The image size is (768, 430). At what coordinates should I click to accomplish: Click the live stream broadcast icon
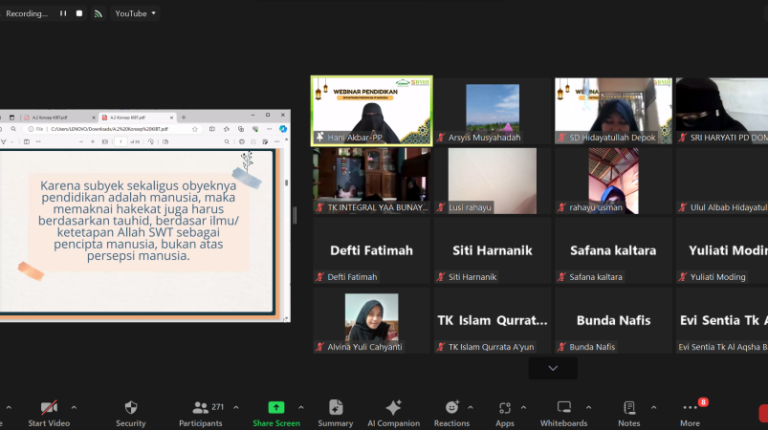[98, 14]
